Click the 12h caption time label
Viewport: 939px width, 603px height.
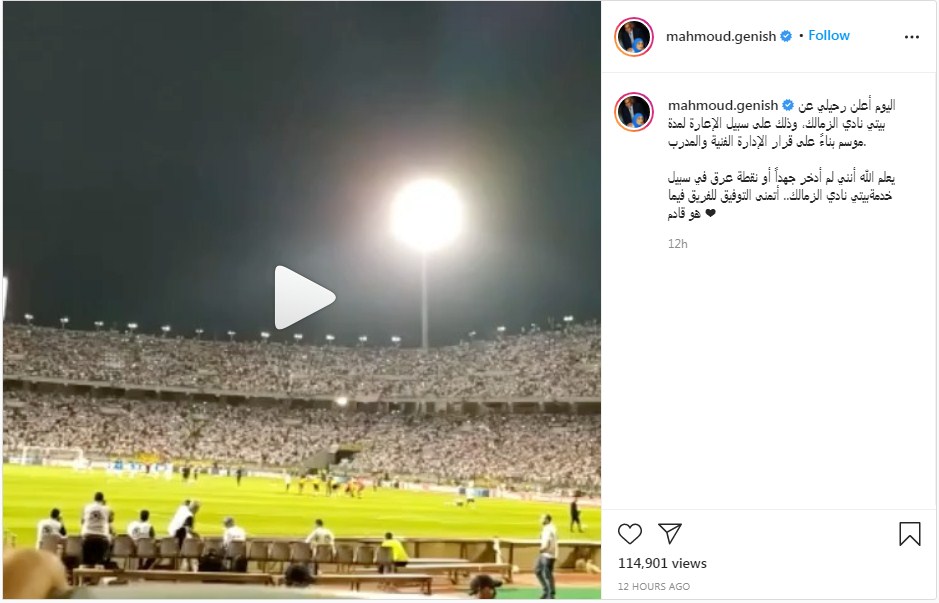[677, 244]
